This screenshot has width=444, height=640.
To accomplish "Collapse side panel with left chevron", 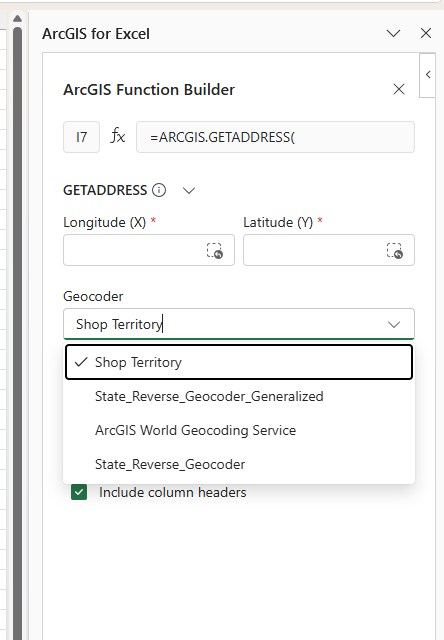I will [x=428, y=75].
